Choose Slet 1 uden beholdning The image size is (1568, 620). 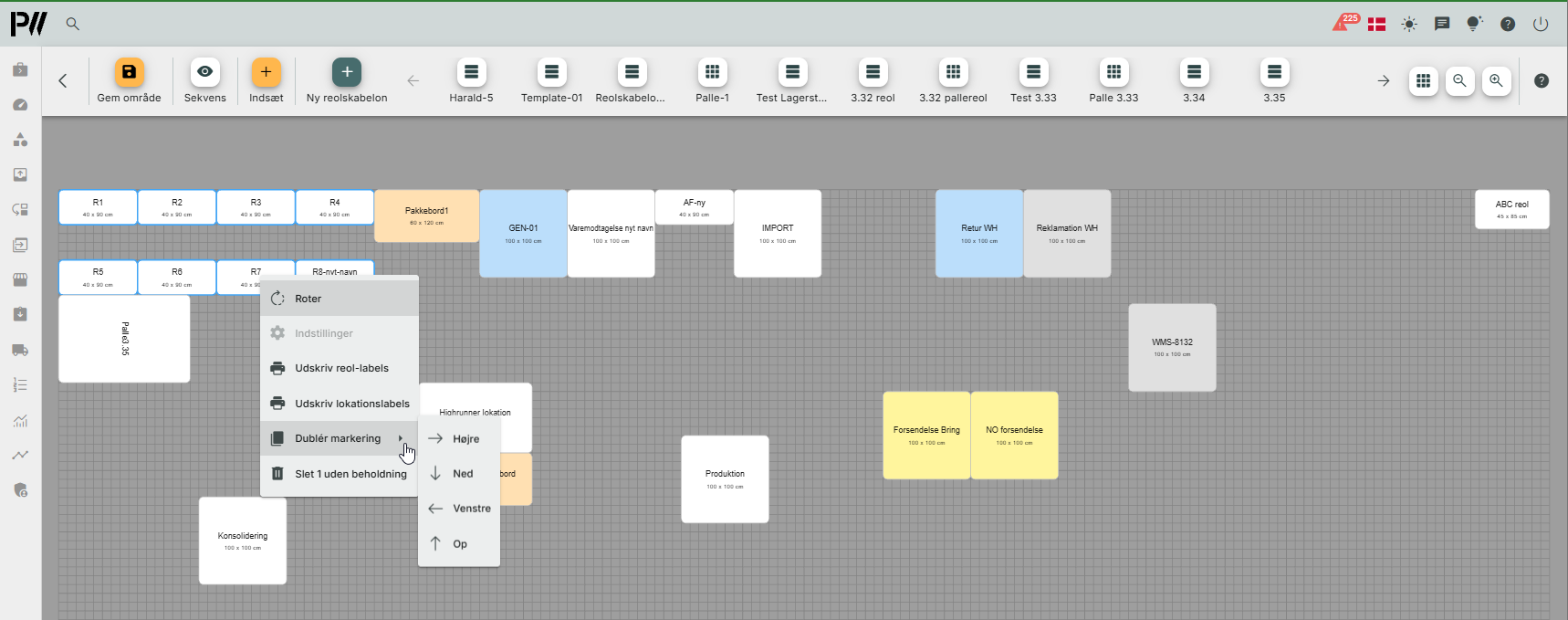tap(340, 474)
